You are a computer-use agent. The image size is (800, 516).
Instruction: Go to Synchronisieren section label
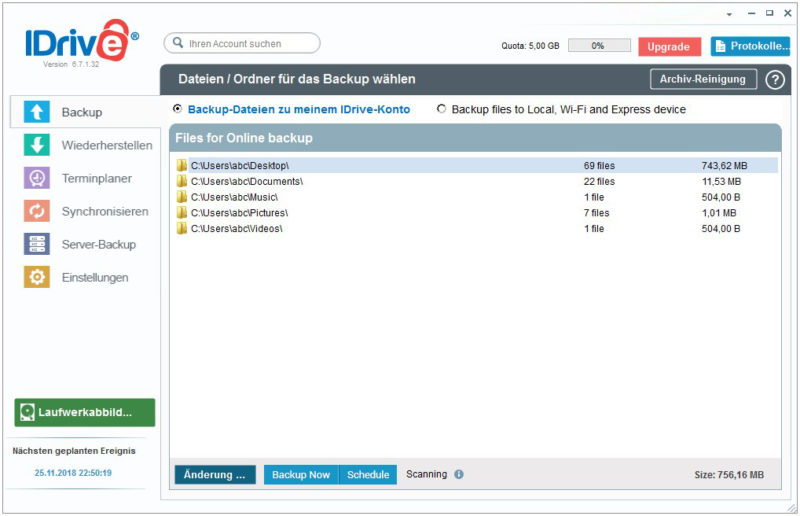[x=105, y=211]
